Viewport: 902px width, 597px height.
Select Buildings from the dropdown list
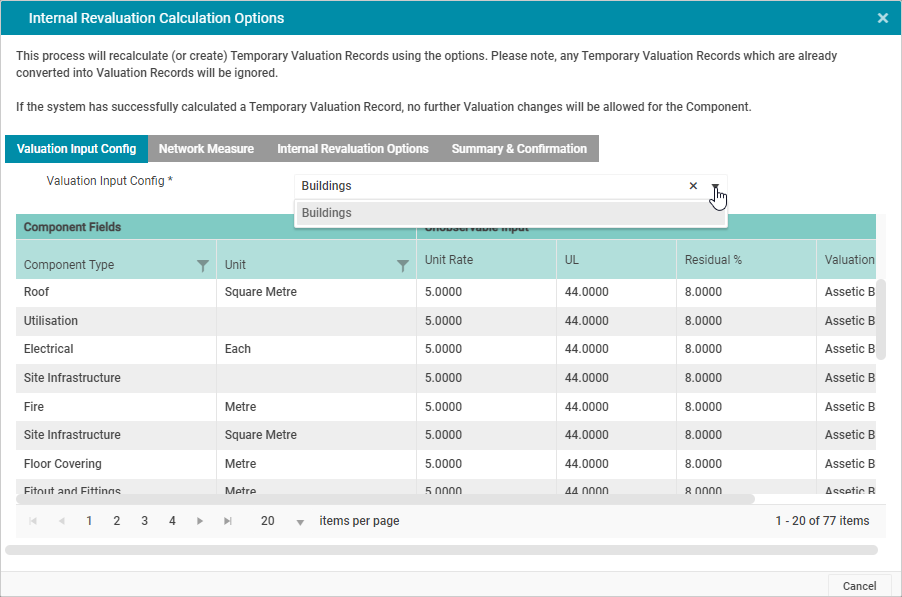click(x=510, y=213)
